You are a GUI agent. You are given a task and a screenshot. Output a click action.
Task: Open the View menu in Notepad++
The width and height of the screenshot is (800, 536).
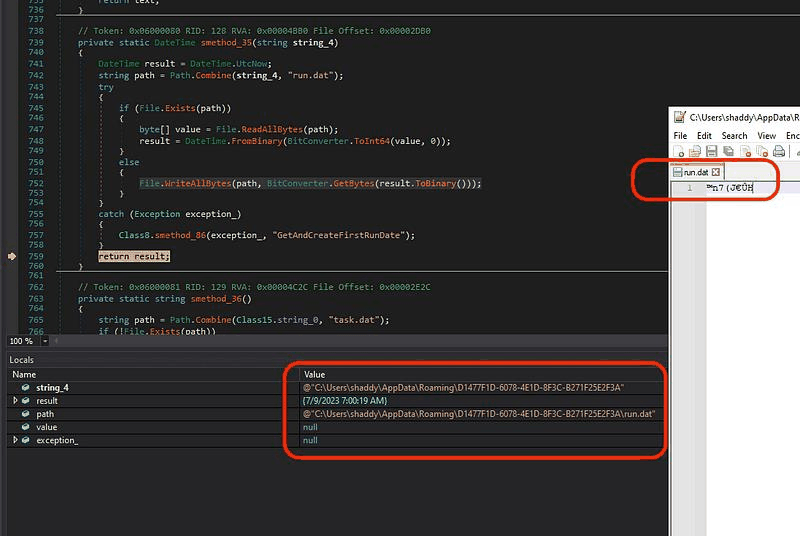(x=766, y=136)
